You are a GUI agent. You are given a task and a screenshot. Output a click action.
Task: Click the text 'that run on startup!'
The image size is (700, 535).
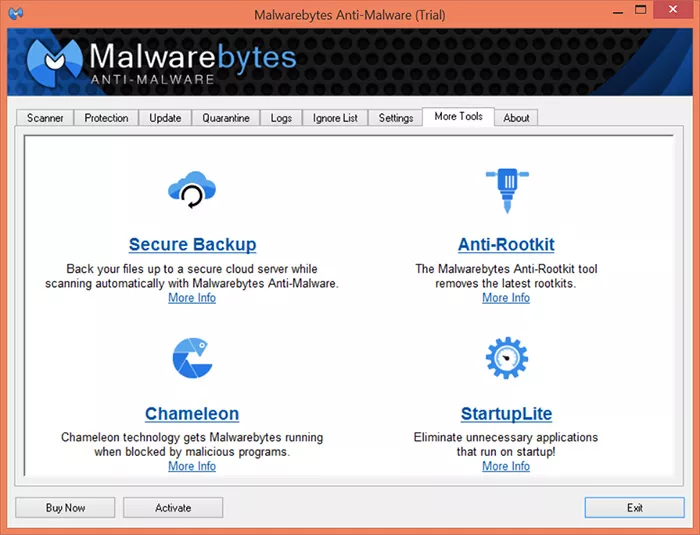506,451
